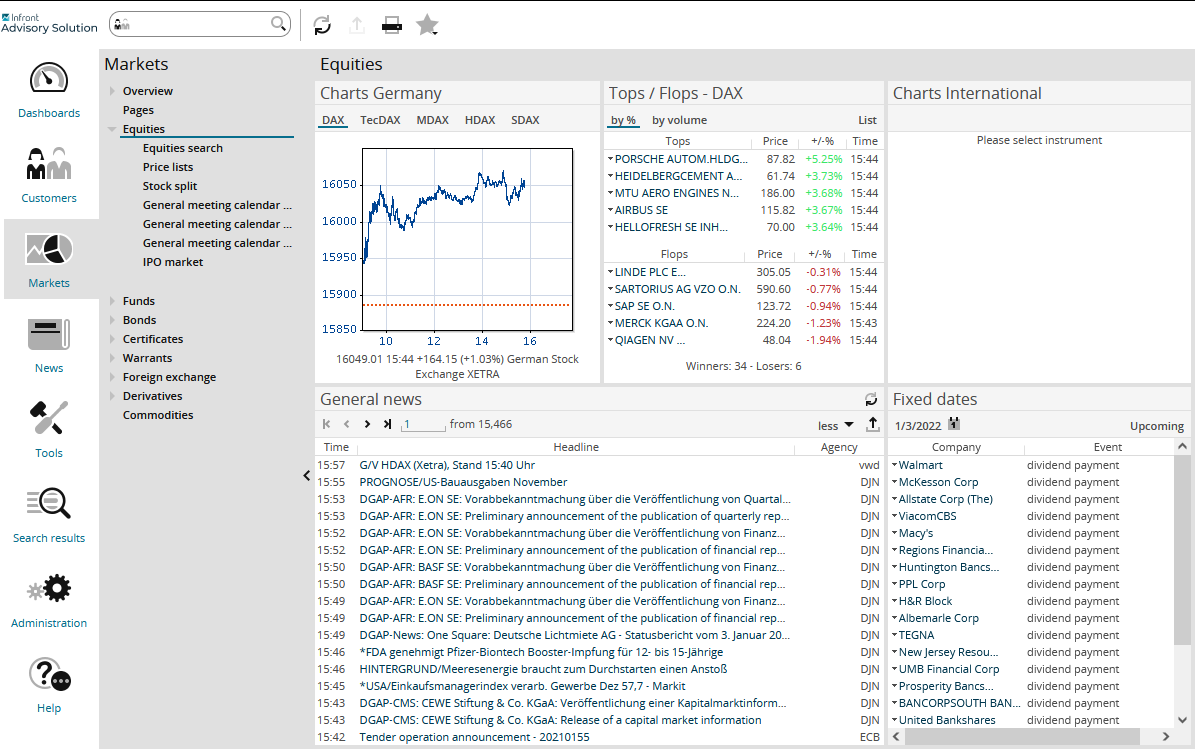Click the favorites star icon
Image resolution: width=1195 pixels, height=749 pixels.
[427, 25]
